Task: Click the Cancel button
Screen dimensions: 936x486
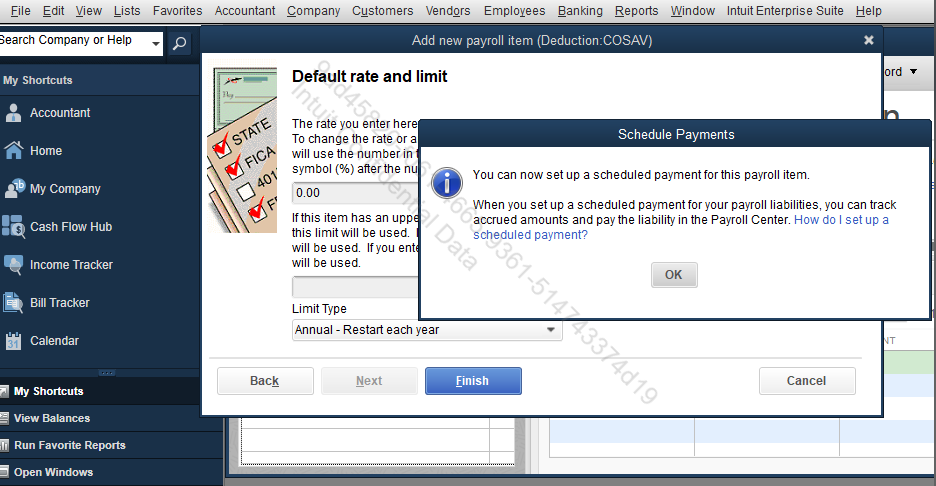Action: [x=806, y=381]
